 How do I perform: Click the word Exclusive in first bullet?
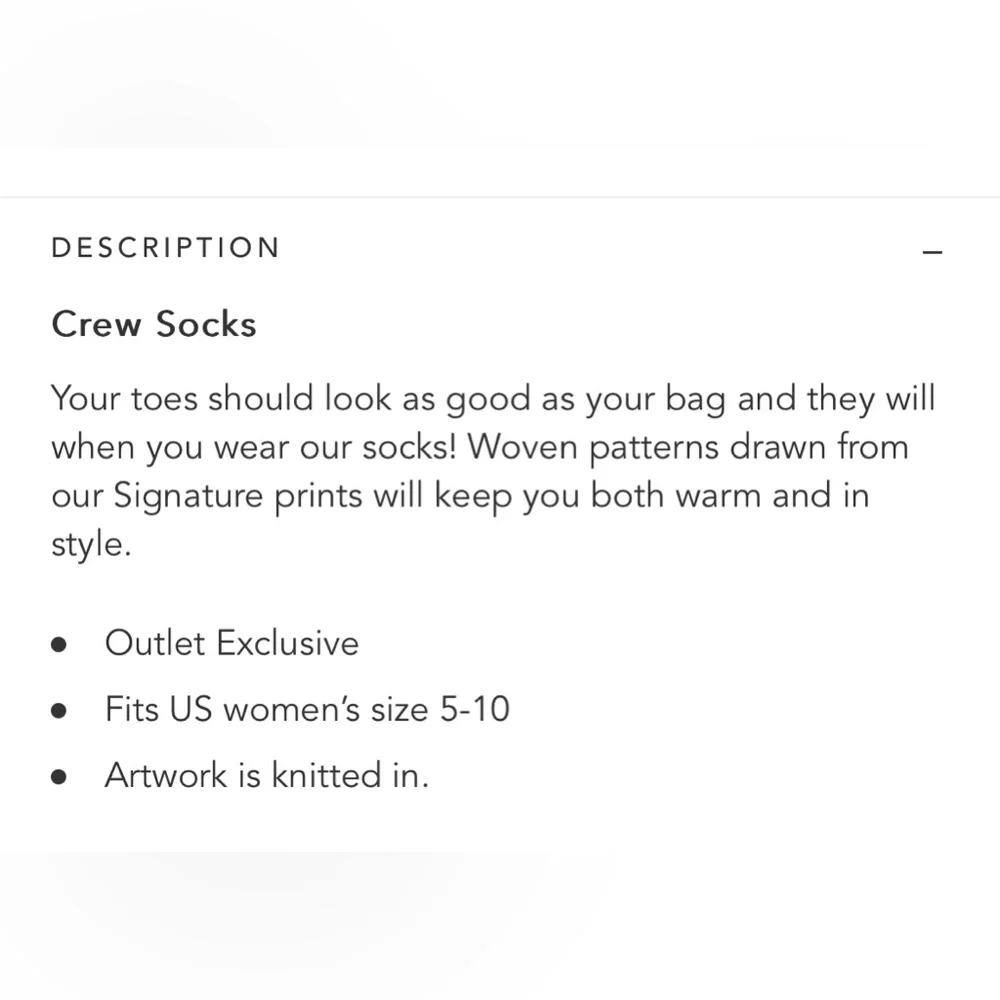point(288,643)
